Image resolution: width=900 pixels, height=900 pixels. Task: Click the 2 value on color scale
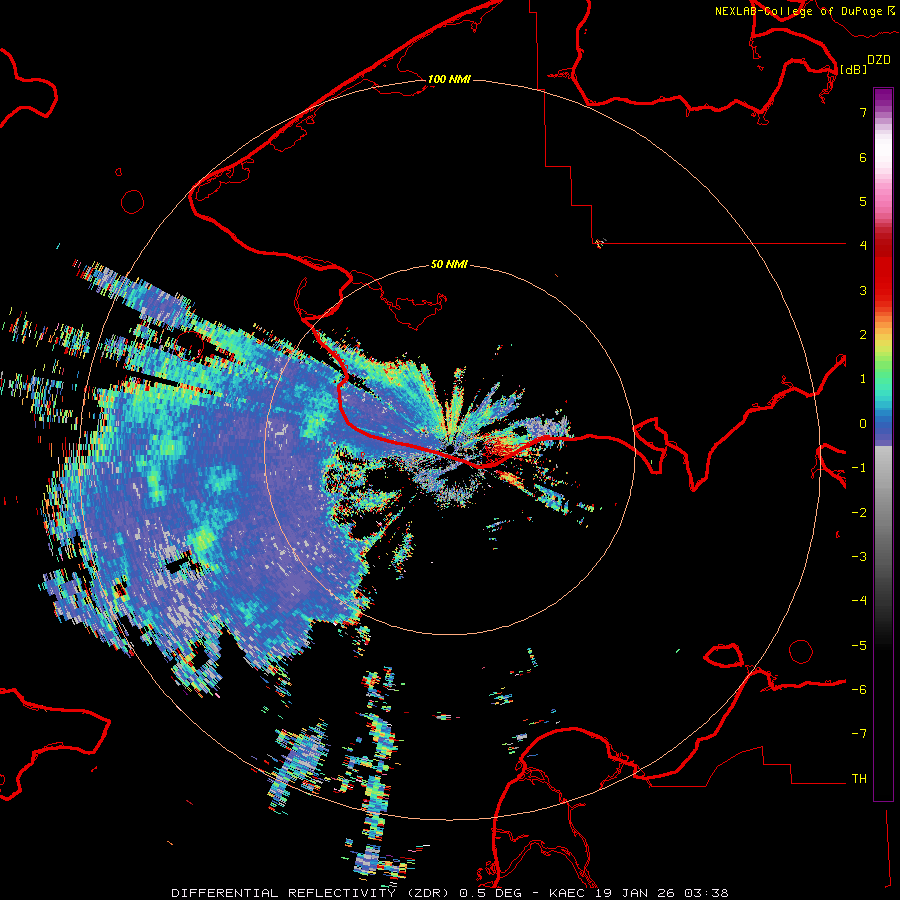(x=863, y=335)
